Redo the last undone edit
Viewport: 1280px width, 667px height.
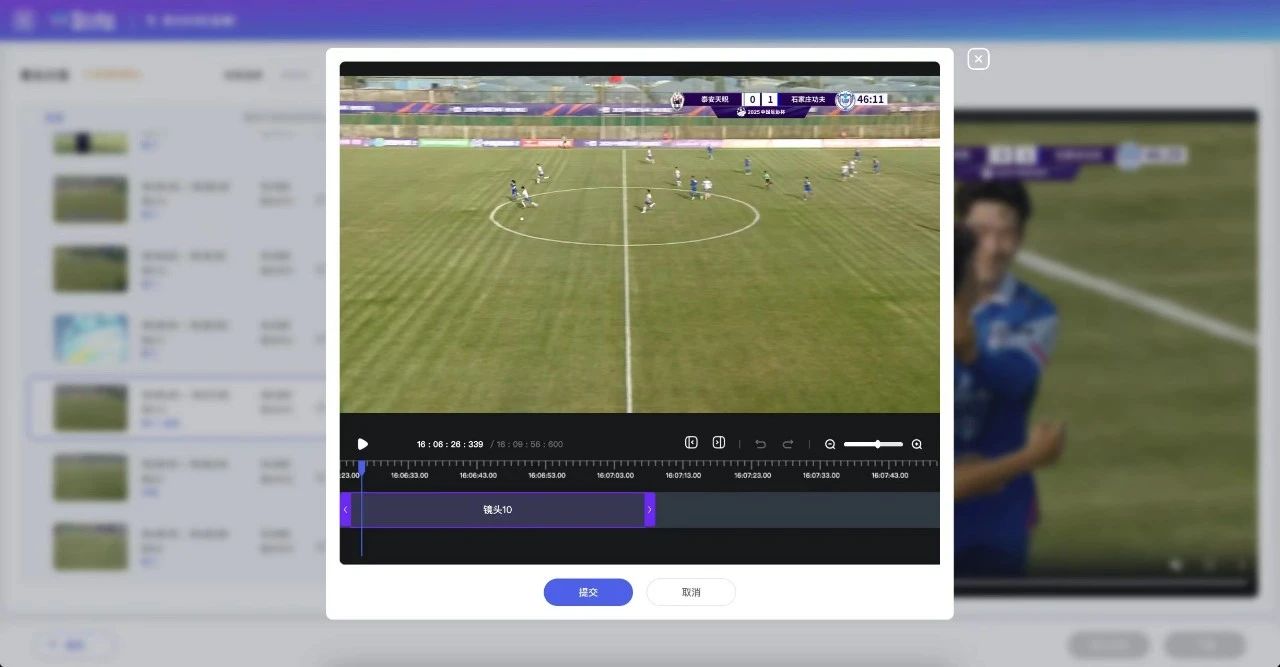pos(788,444)
